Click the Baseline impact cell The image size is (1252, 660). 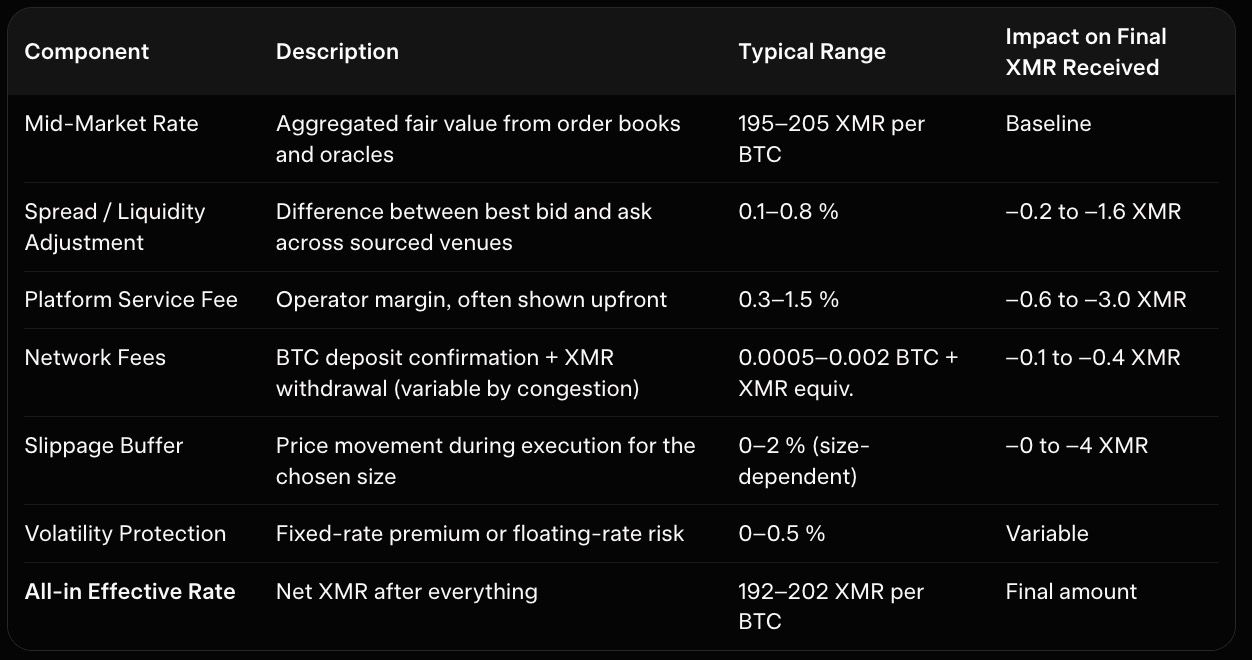(1048, 124)
